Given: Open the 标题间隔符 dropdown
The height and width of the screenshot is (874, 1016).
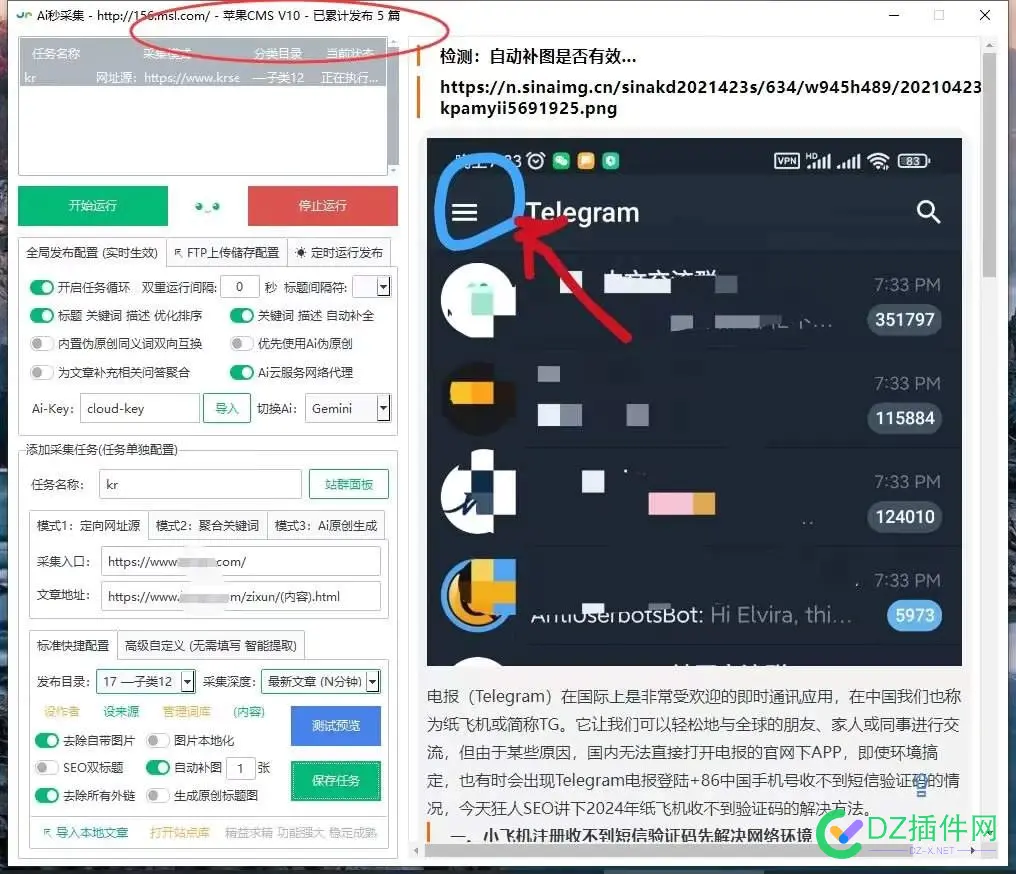Looking at the screenshot, I should pos(381,286).
